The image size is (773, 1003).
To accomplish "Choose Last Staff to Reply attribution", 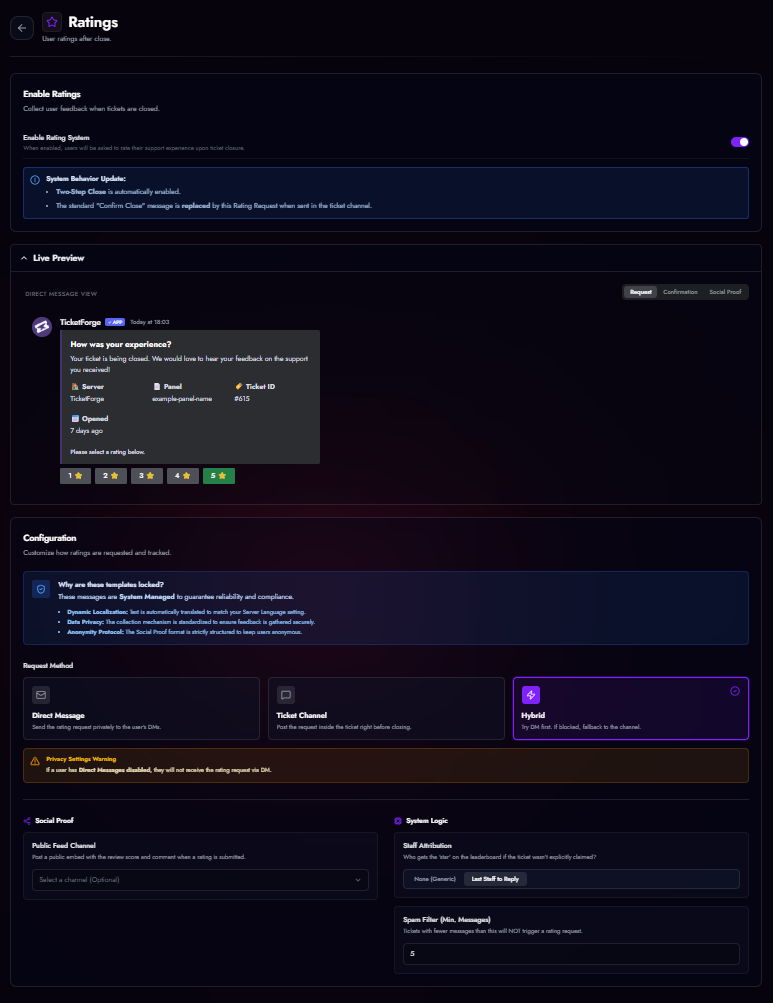I will click(x=495, y=879).
